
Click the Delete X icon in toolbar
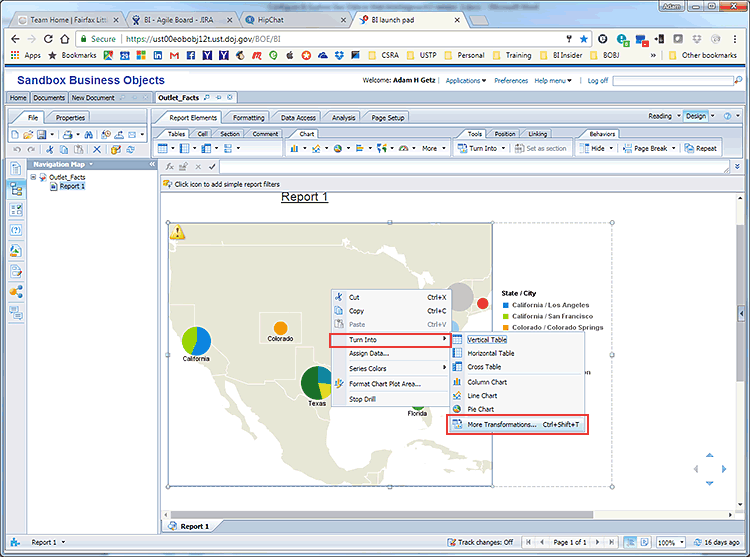(97, 150)
